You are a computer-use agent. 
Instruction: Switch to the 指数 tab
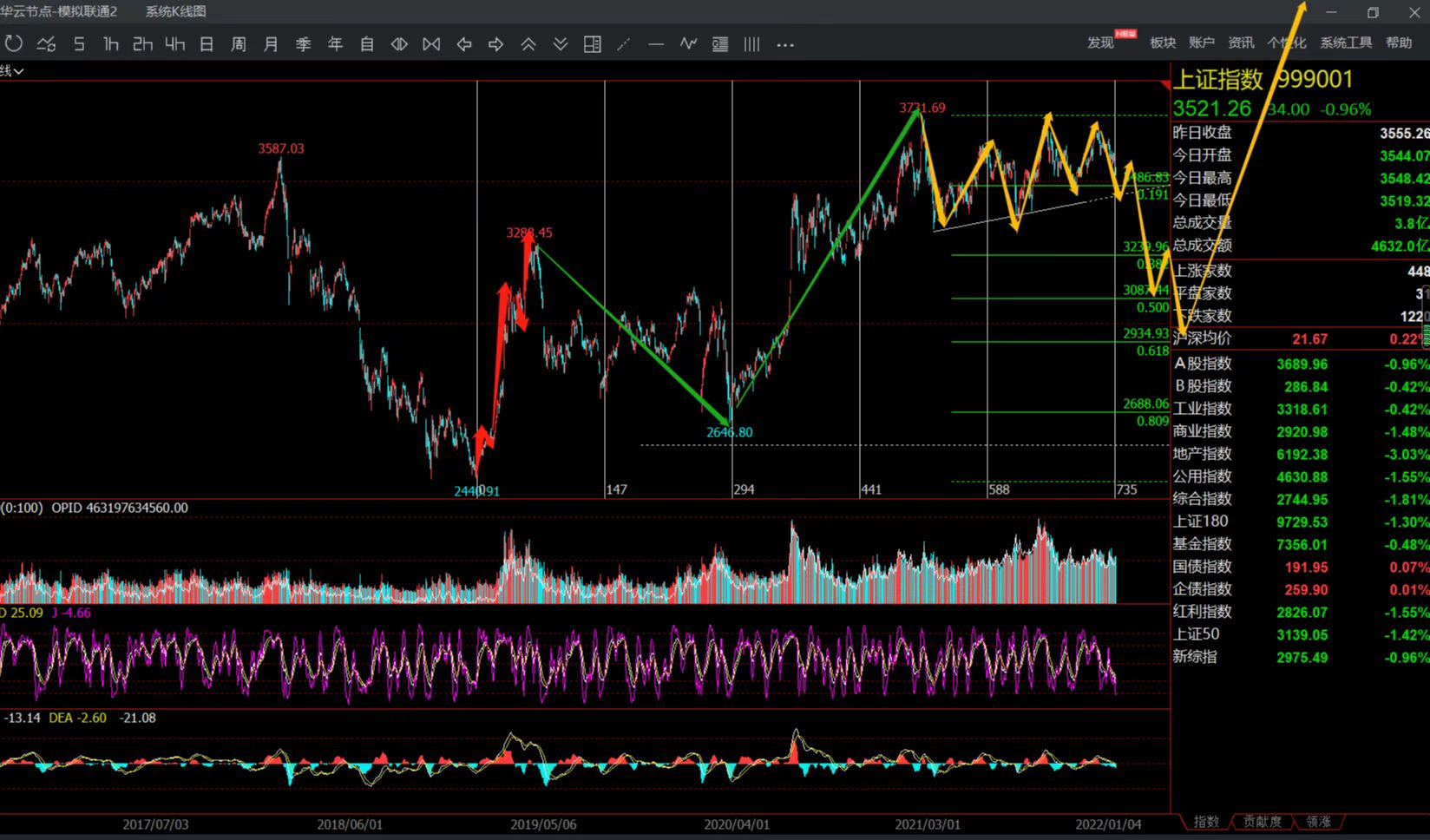click(x=1207, y=821)
